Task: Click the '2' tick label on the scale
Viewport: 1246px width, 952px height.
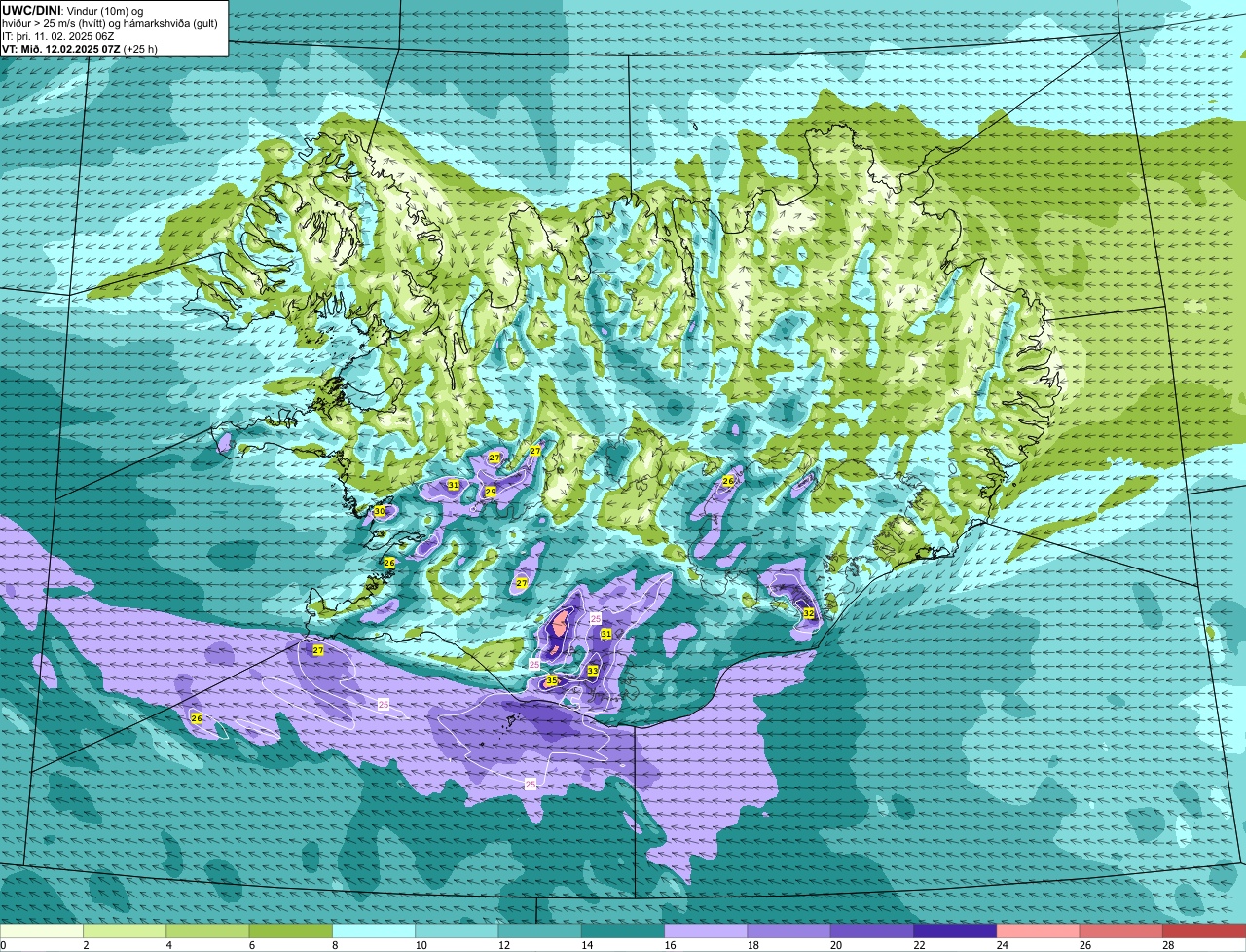Action: pos(86,945)
